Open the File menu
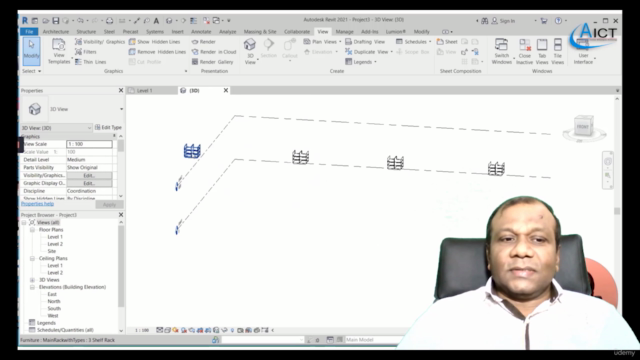 (x=29, y=31)
